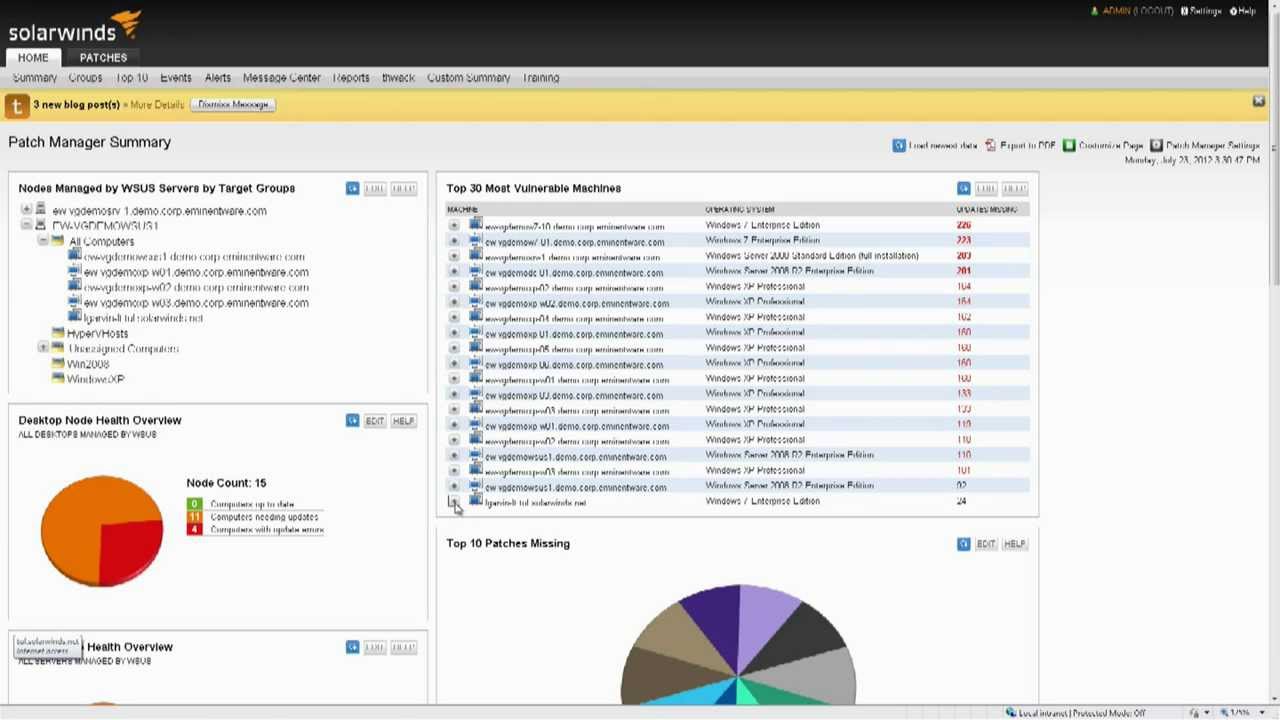The width and height of the screenshot is (1280, 720).
Task: Close the yellow blog post banner
Action: point(1258,102)
